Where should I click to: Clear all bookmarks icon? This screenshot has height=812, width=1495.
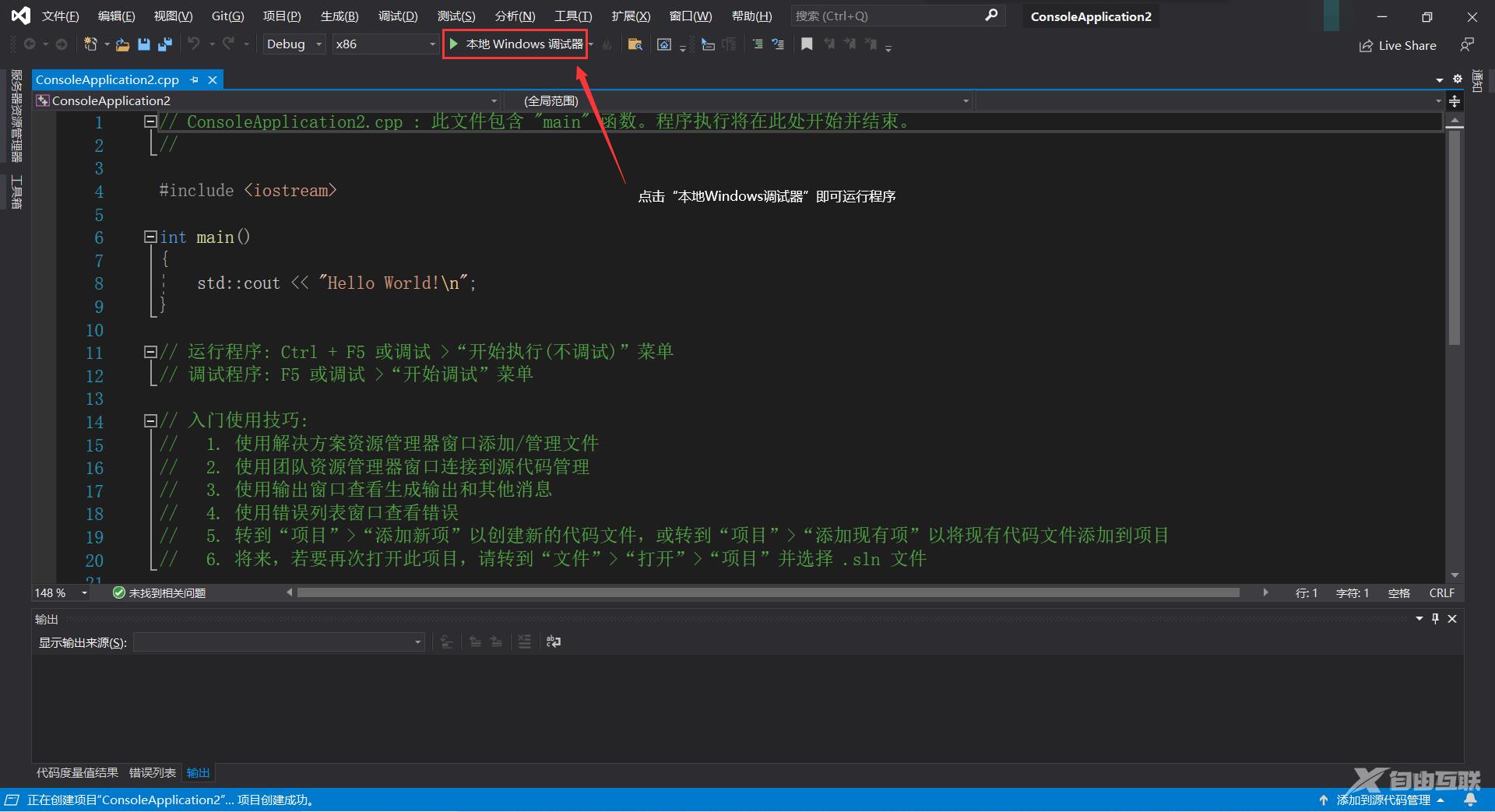pyautogui.click(x=871, y=44)
